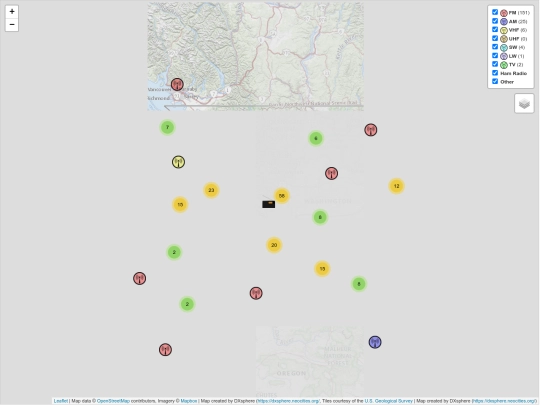Click the Other legend label
The image size is (540, 405).
507,82
